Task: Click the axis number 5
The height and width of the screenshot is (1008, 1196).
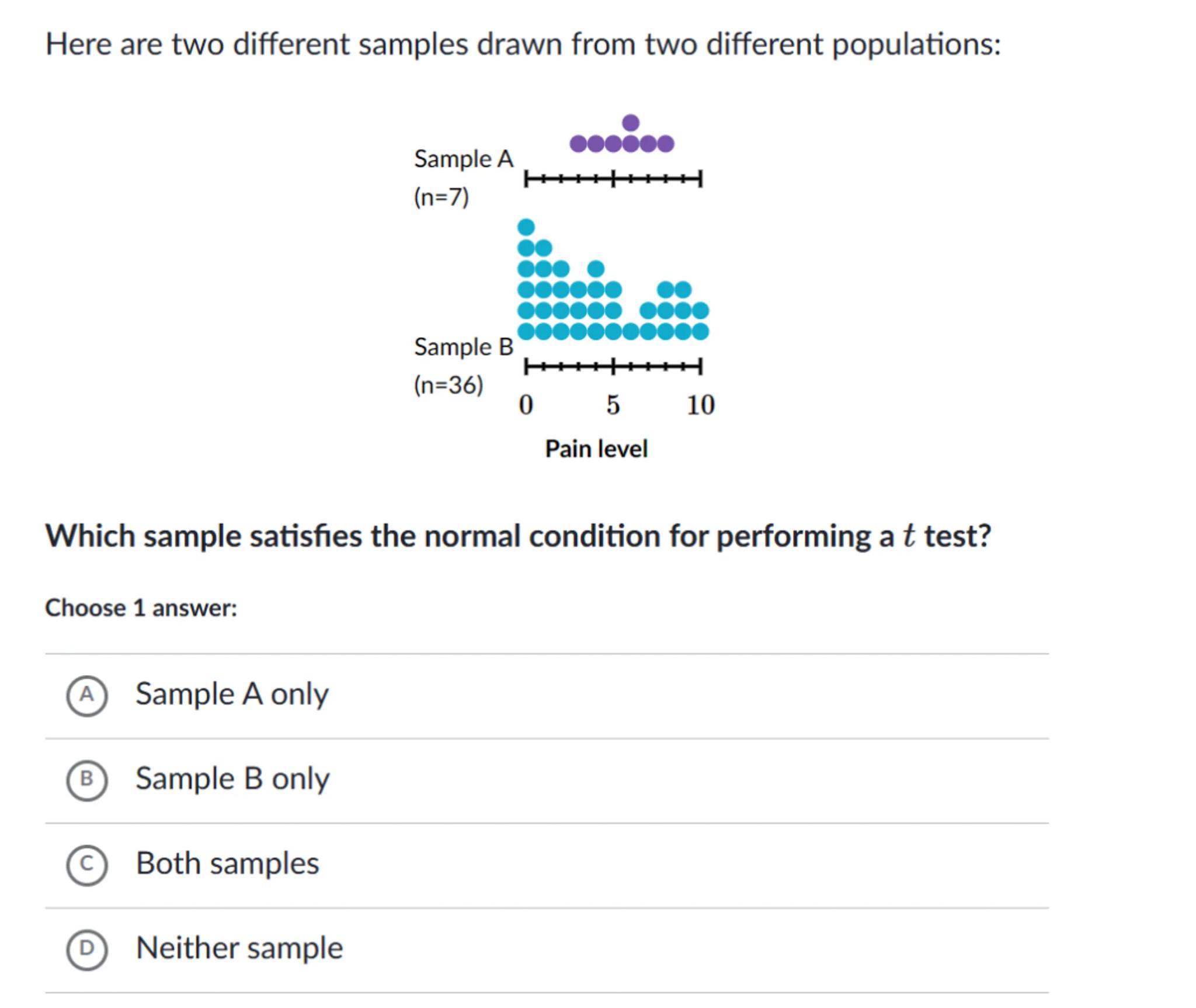Action: point(613,405)
